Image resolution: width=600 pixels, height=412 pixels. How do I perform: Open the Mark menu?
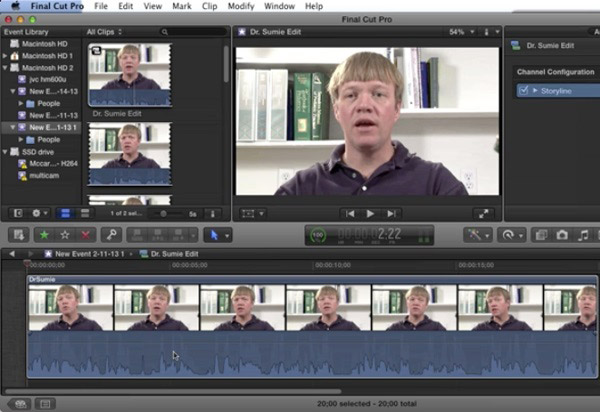coord(182,6)
